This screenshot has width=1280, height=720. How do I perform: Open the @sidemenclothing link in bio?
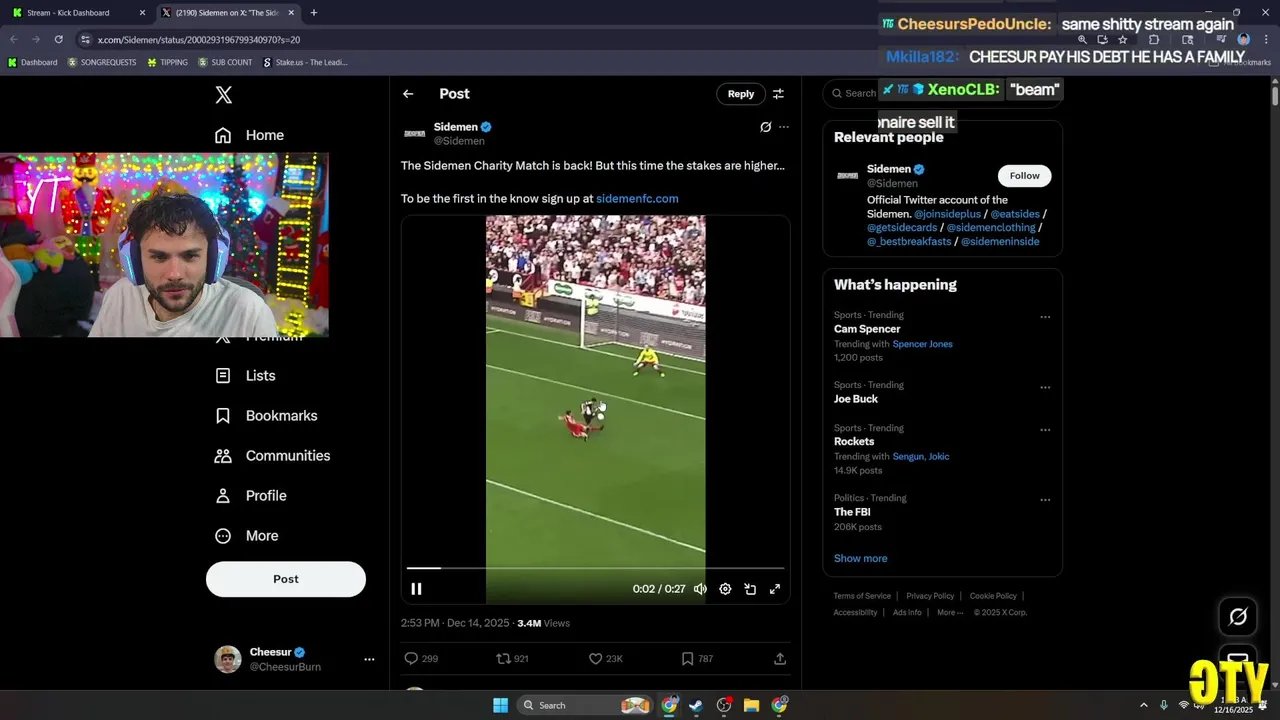coord(991,228)
